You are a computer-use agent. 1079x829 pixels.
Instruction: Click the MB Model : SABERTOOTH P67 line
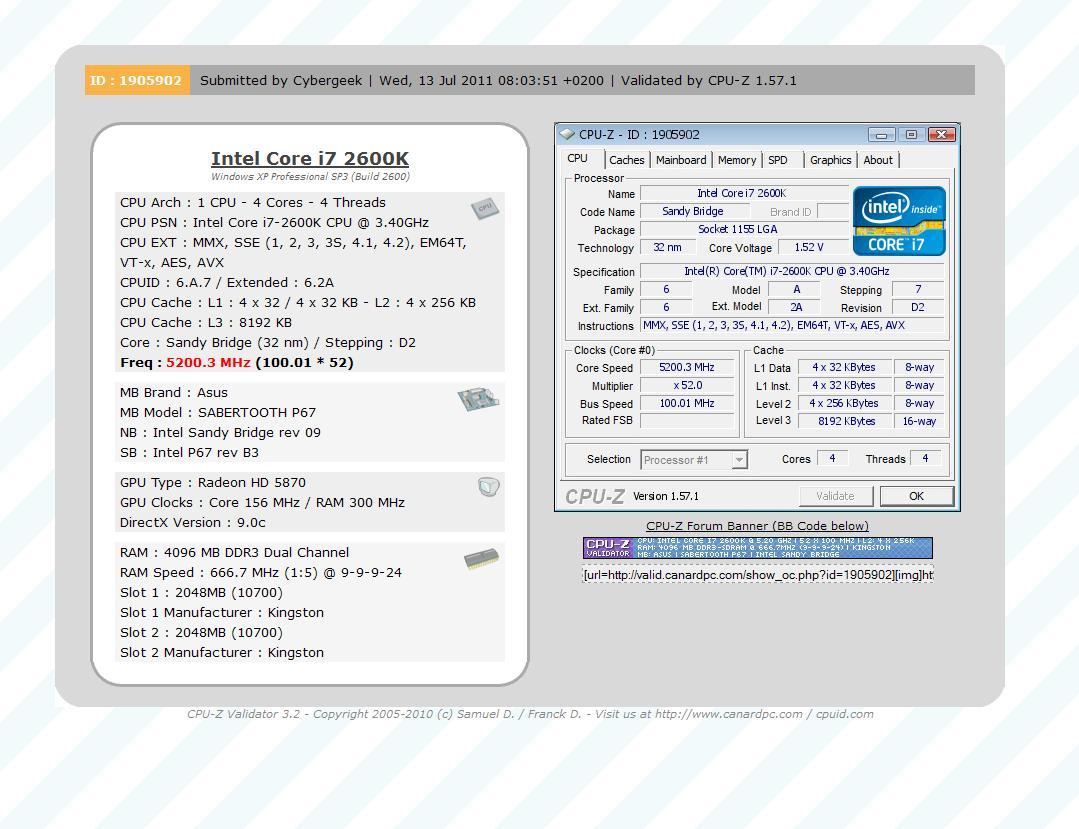[x=218, y=413]
